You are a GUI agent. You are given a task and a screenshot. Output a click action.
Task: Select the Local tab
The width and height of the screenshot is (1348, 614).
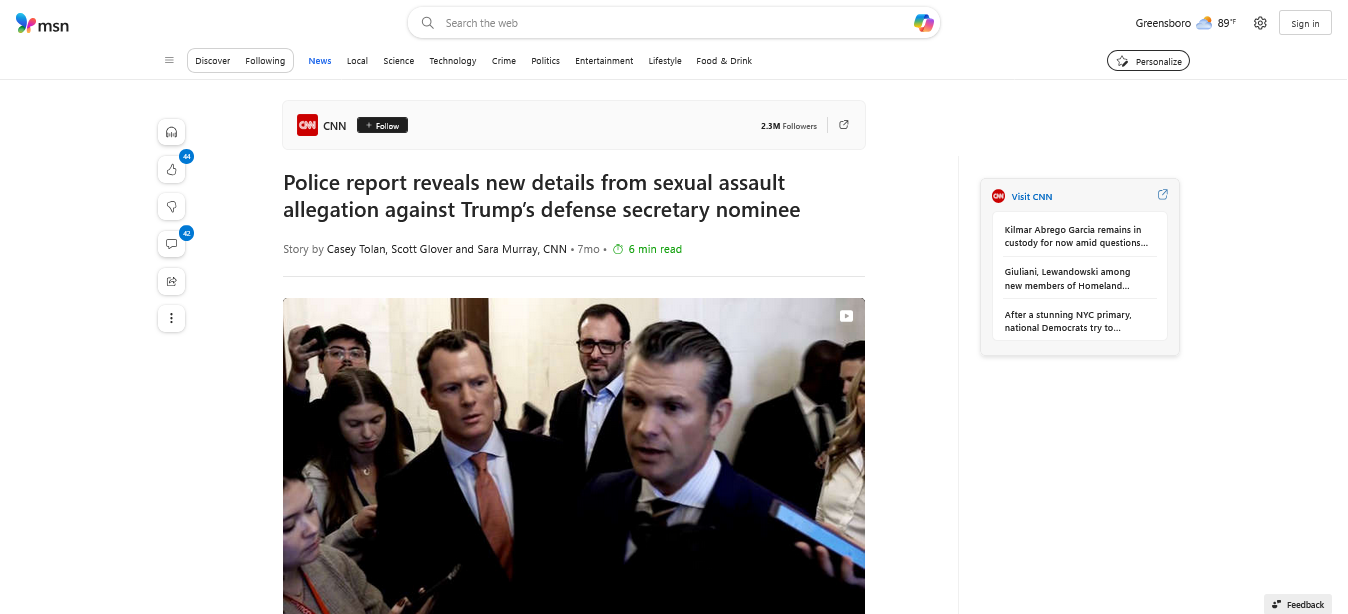pos(357,61)
